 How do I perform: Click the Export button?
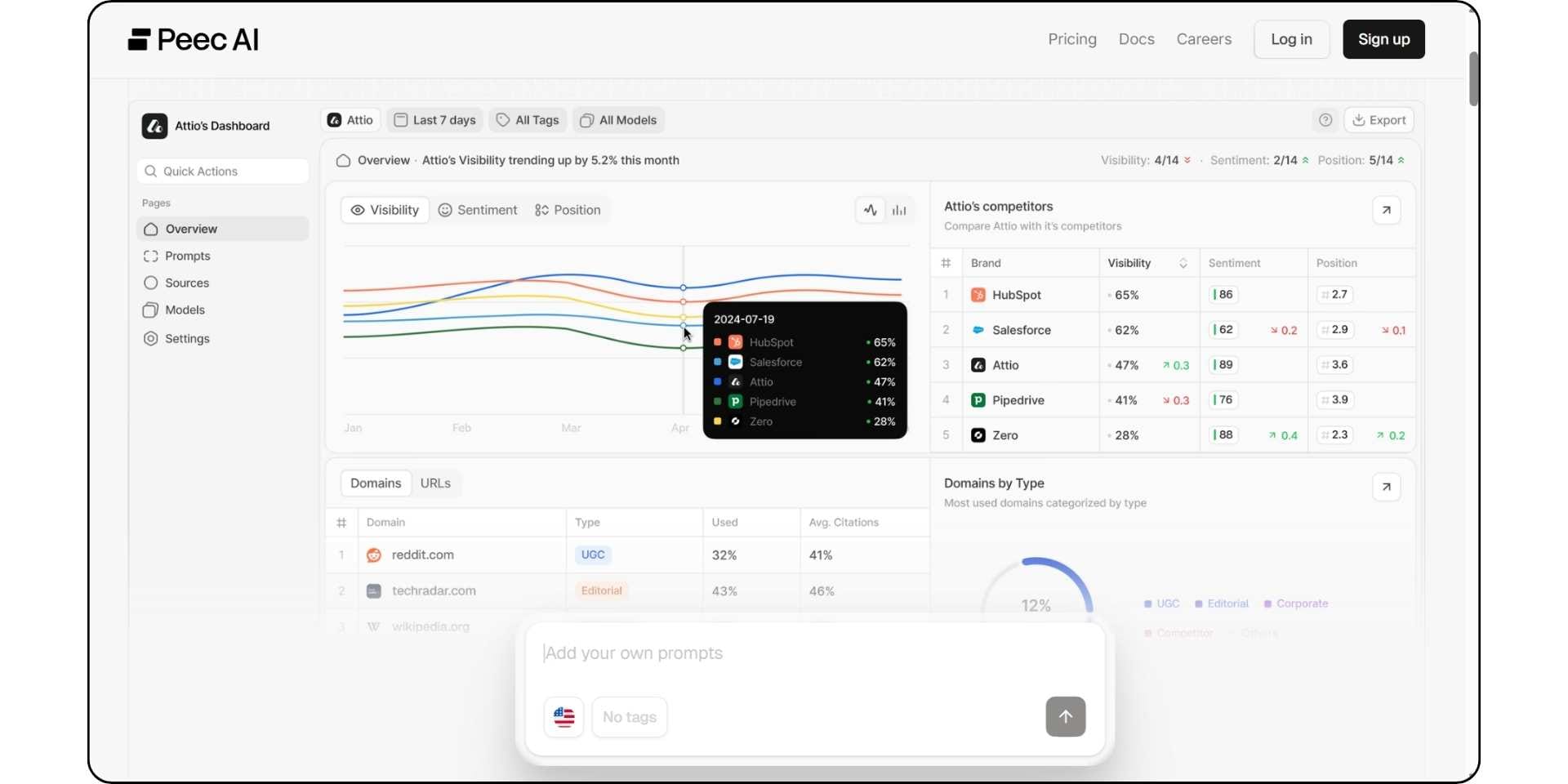(x=1379, y=120)
